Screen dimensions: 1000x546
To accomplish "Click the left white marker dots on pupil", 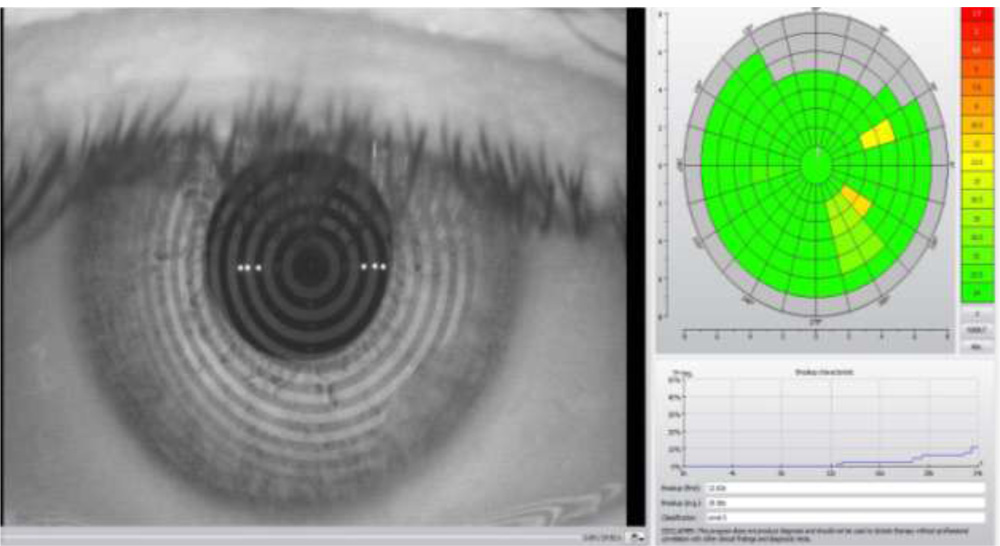I will (249, 268).
